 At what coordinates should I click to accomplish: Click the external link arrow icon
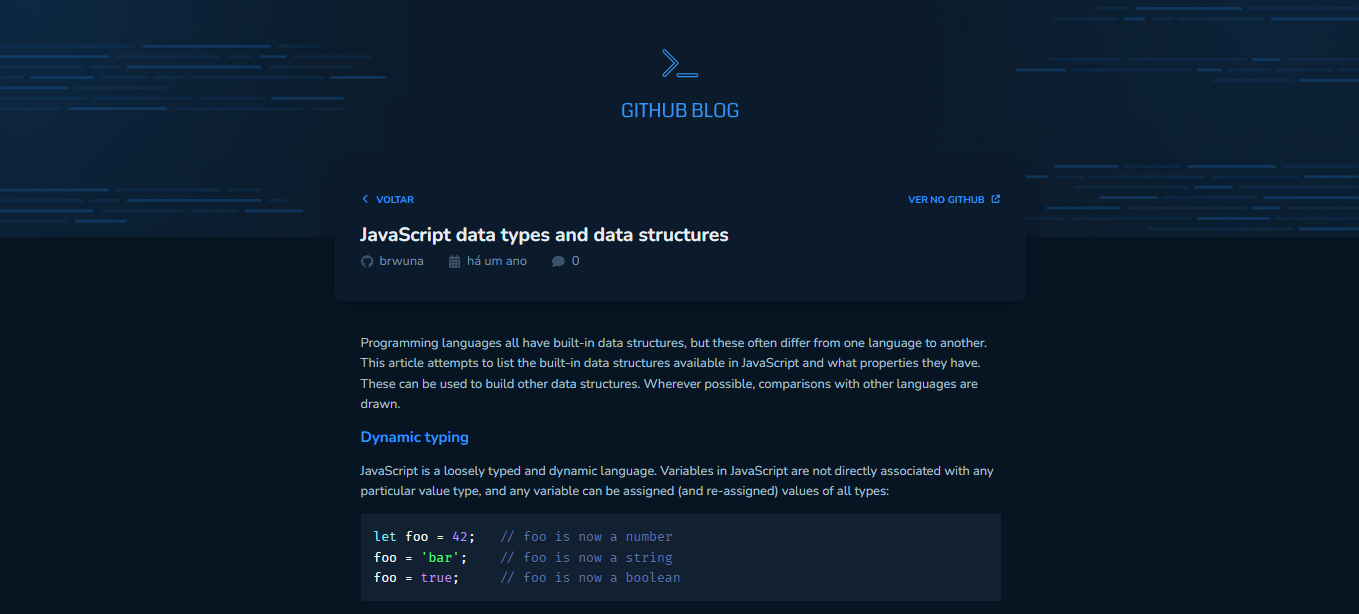995,199
